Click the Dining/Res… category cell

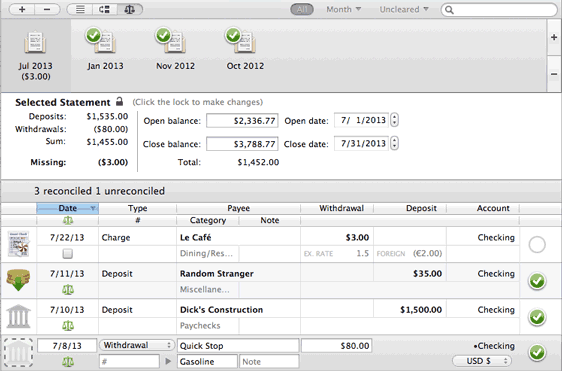(x=206, y=253)
